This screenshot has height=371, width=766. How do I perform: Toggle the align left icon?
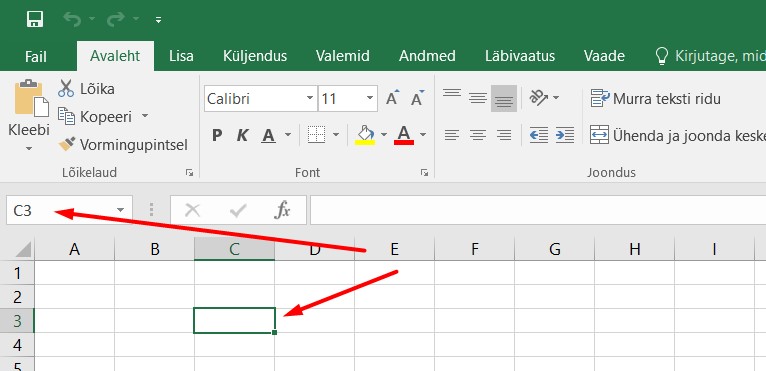452,134
